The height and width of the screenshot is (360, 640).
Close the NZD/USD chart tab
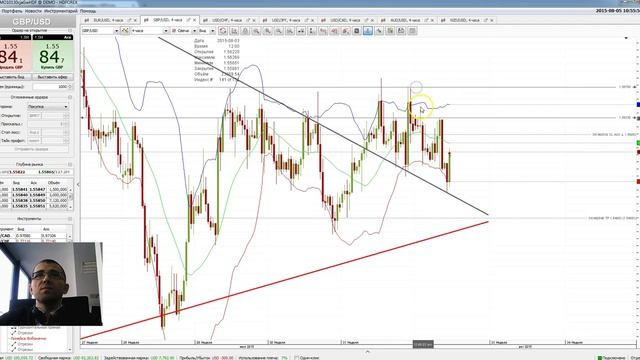[491, 20]
